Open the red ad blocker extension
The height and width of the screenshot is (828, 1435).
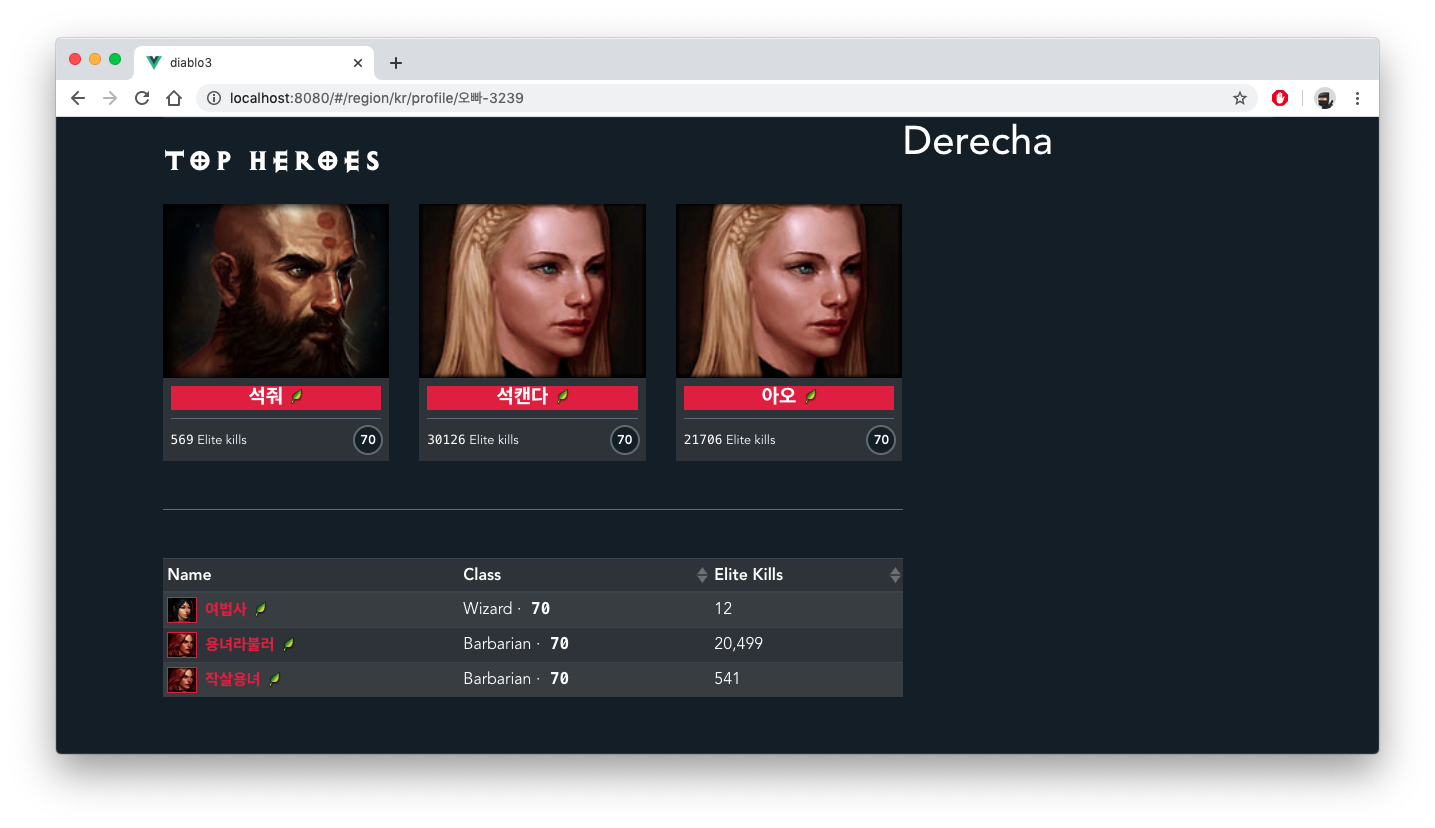coord(1280,98)
